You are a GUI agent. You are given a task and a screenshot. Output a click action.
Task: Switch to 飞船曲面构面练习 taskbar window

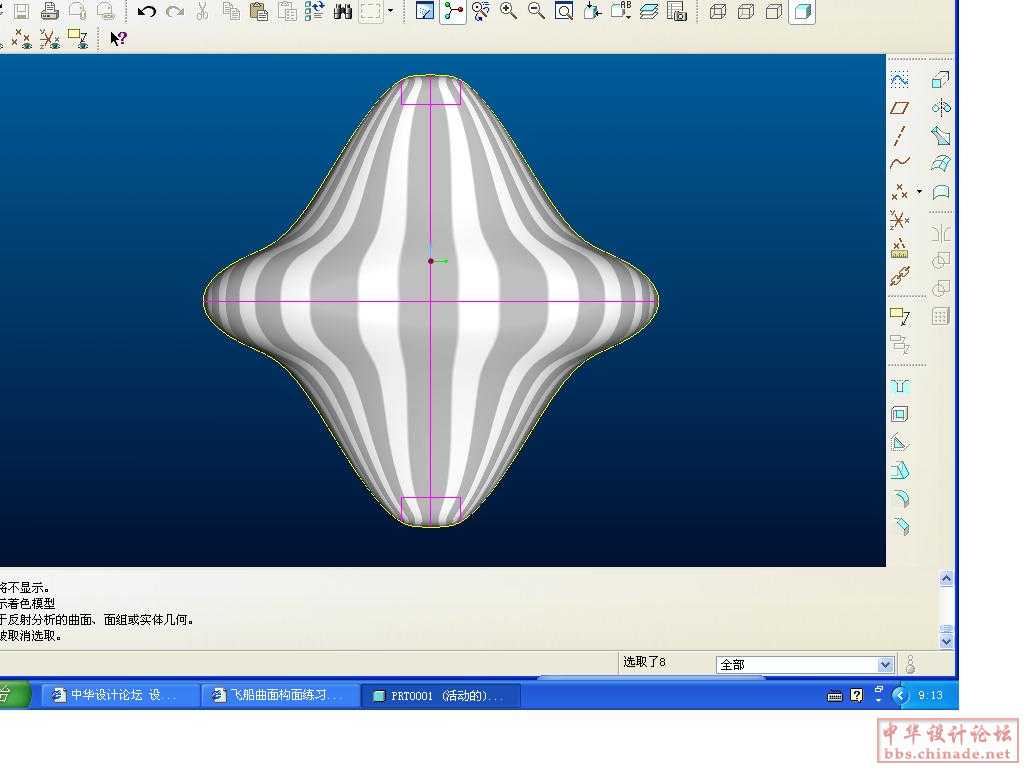[281, 696]
